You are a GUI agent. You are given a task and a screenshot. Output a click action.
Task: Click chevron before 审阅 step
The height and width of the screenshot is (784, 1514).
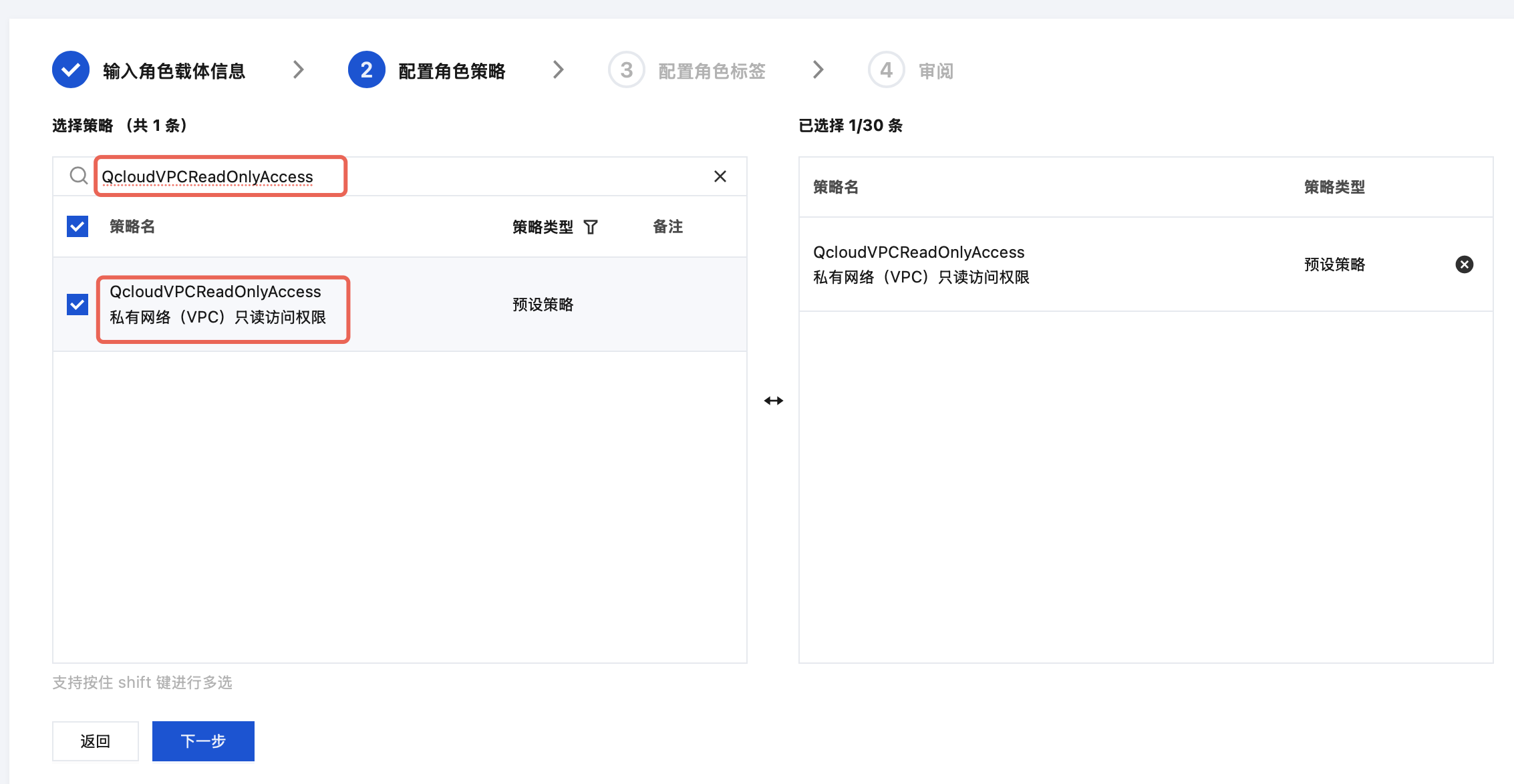(818, 70)
